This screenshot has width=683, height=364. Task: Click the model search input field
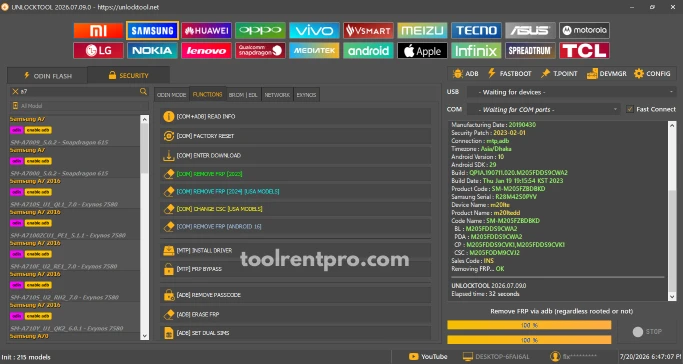(x=79, y=91)
